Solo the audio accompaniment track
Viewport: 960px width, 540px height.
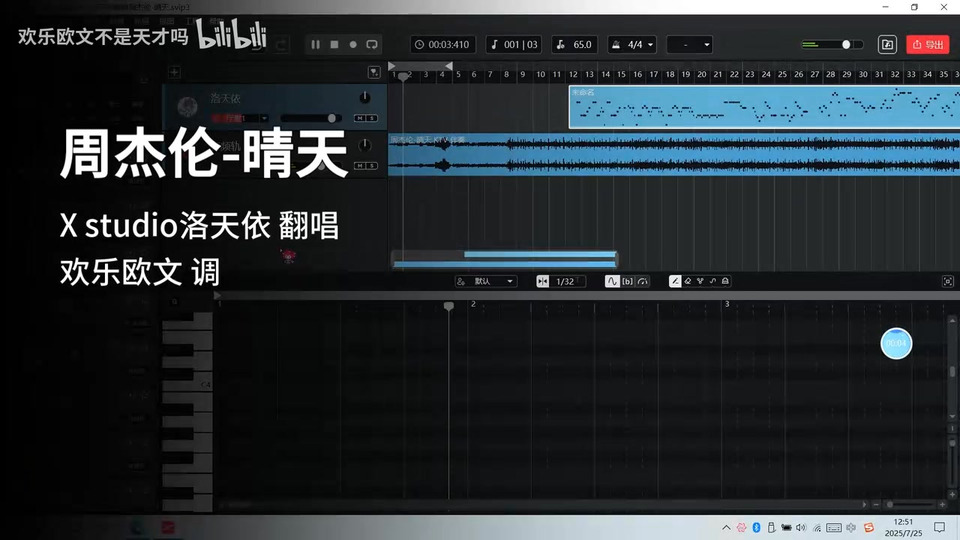click(372, 166)
